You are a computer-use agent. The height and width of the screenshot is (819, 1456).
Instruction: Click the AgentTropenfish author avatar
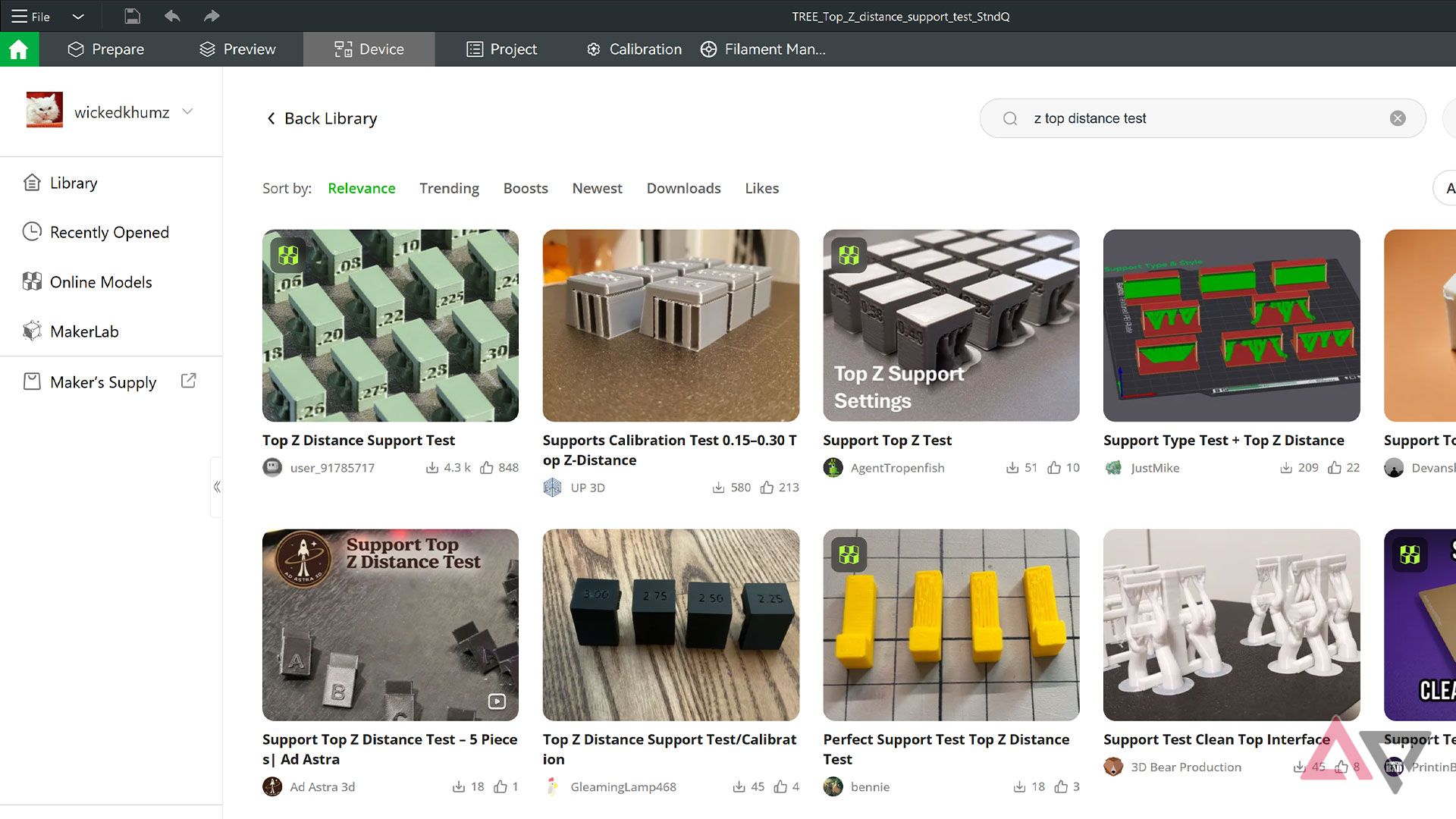click(833, 468)
